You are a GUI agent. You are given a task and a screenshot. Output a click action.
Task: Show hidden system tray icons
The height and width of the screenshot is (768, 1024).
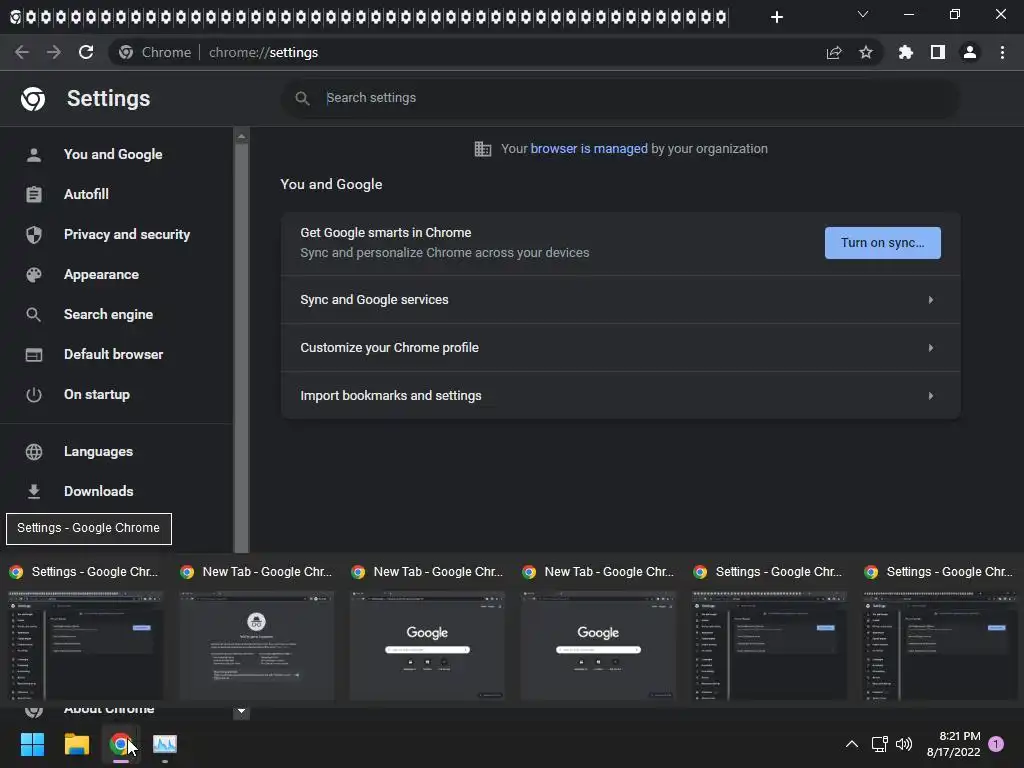tap(852, 744)
